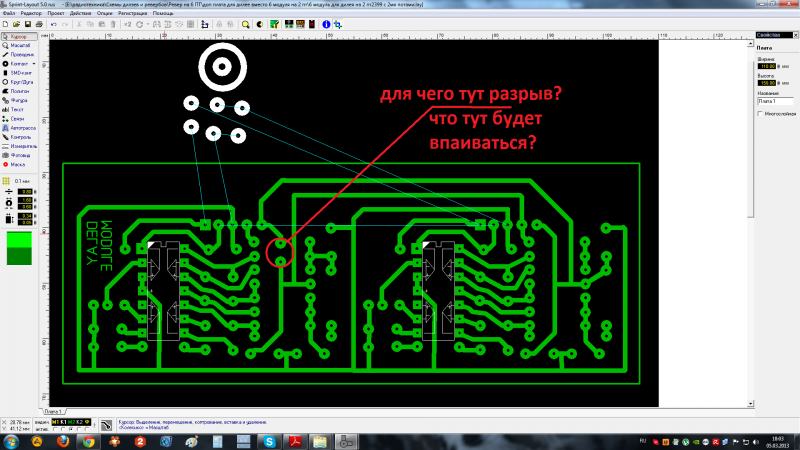800x450 pixels.
Task: Open Google Chrome from the taskbar
Action: point(89,442)
